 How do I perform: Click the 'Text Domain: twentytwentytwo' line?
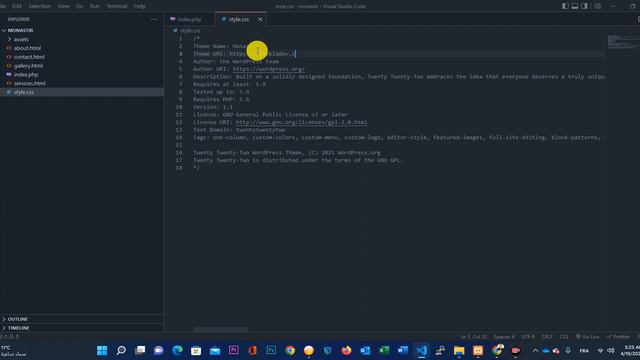tap(239, 130)
